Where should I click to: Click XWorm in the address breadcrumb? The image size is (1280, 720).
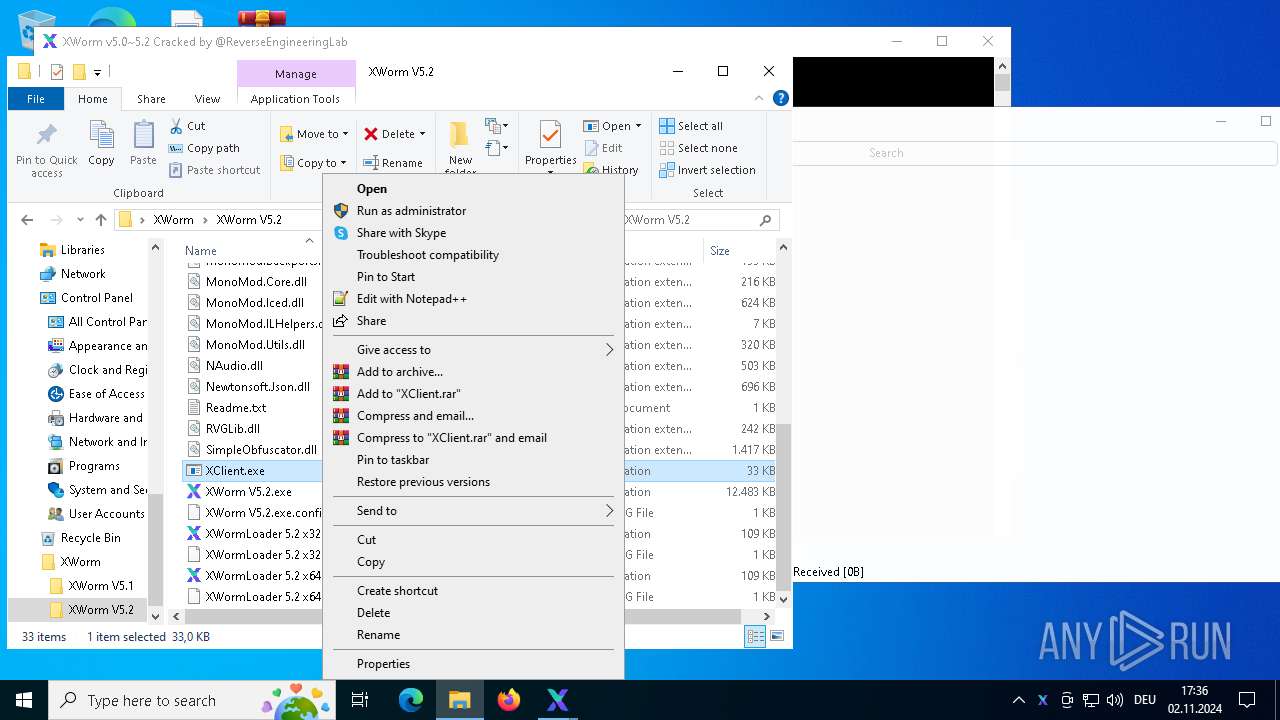click(x=173, y=220)
